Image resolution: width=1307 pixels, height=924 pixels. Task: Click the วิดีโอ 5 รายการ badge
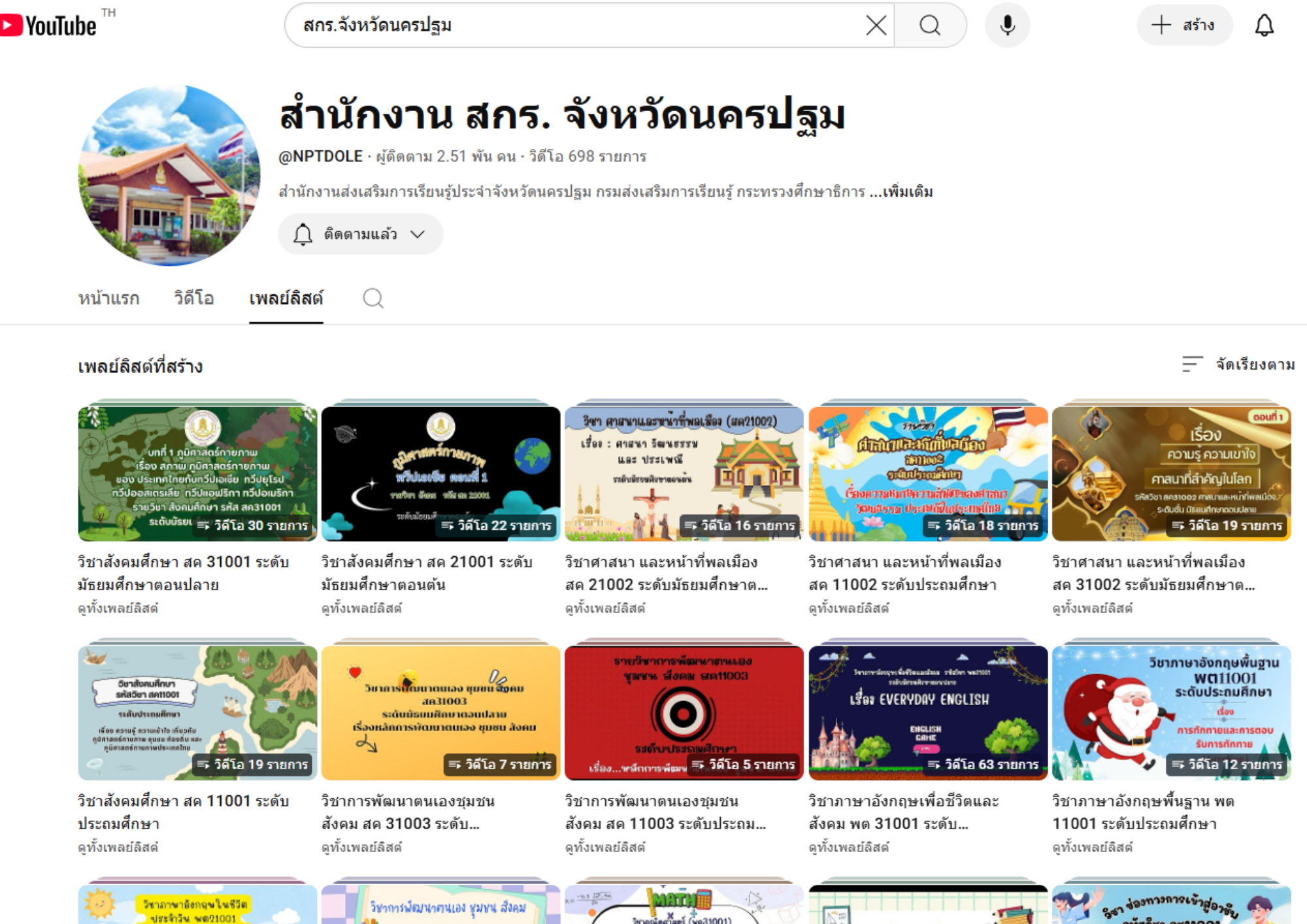(743, 765)
